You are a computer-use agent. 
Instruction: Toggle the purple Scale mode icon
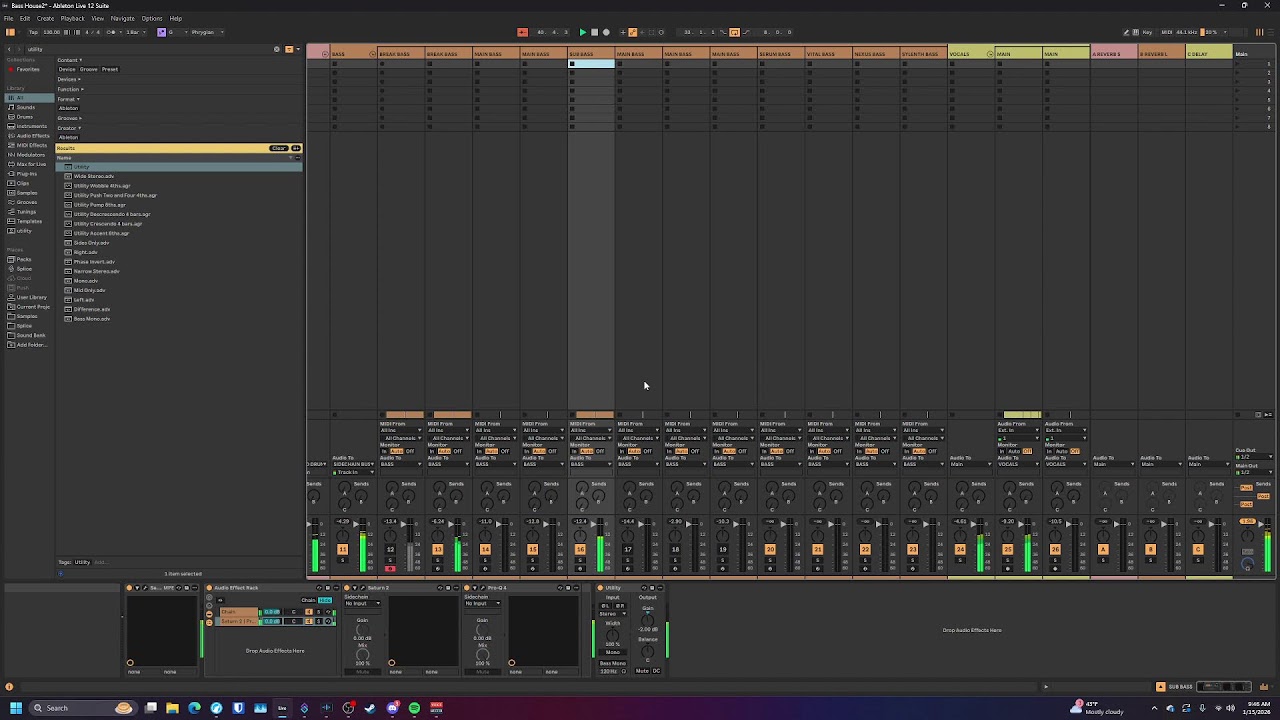(161, 32)
